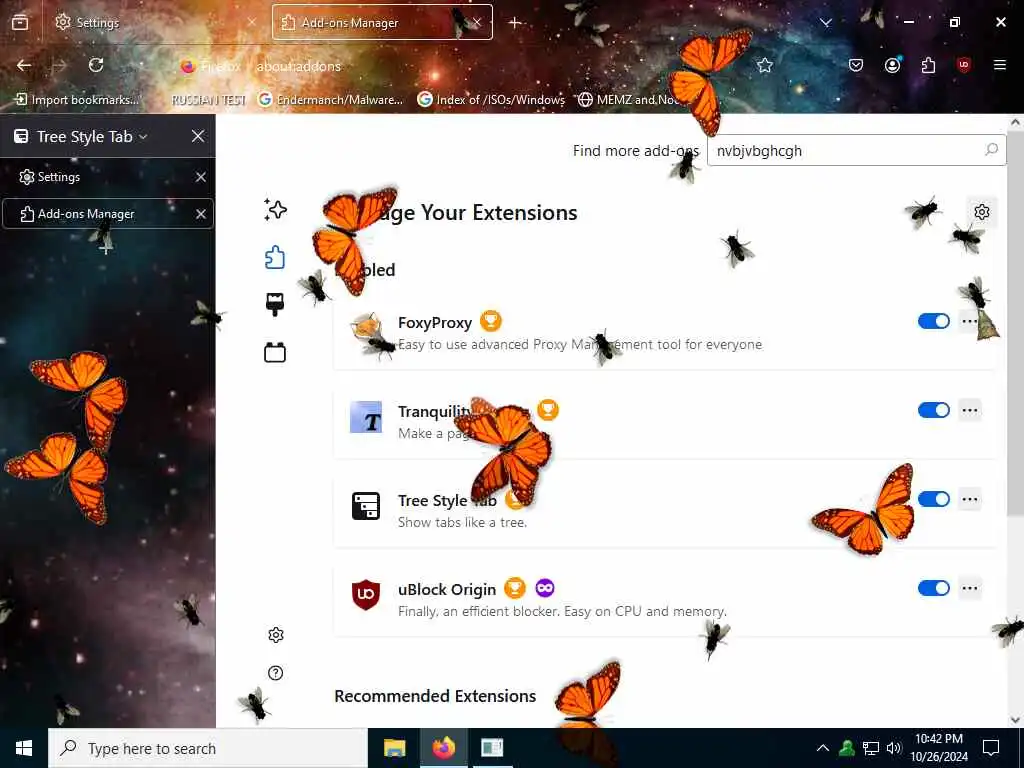1024x768 pixels.
Task: Open more options for uBlock Origin
Action: [x=970, y=588]
